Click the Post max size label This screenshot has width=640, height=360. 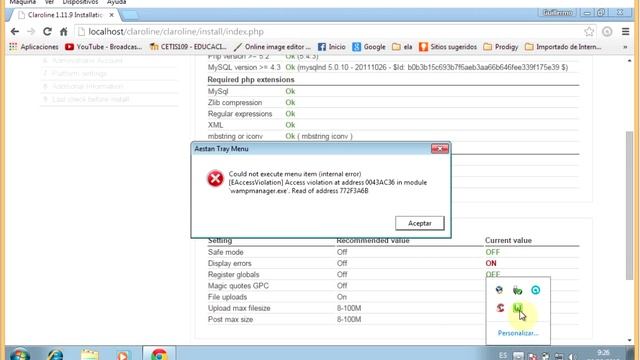[230, 319]
